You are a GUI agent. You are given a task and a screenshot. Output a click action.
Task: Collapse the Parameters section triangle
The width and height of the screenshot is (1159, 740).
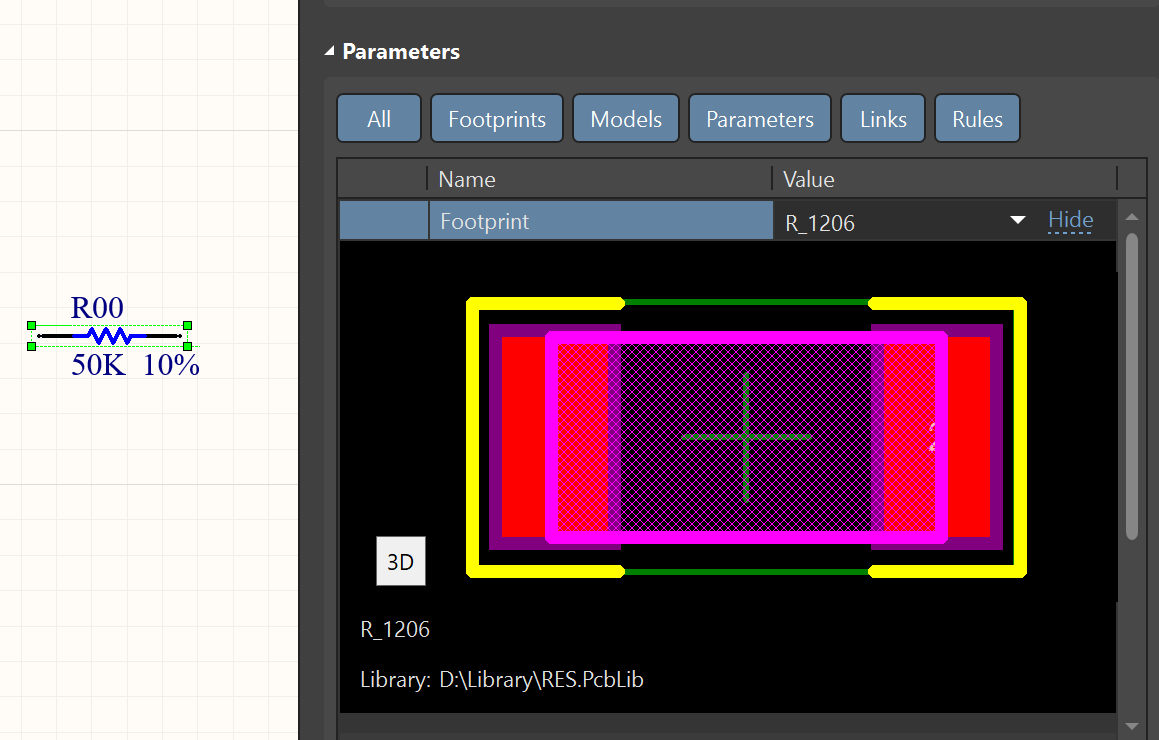pyautogui.click(x=330, y=52)
